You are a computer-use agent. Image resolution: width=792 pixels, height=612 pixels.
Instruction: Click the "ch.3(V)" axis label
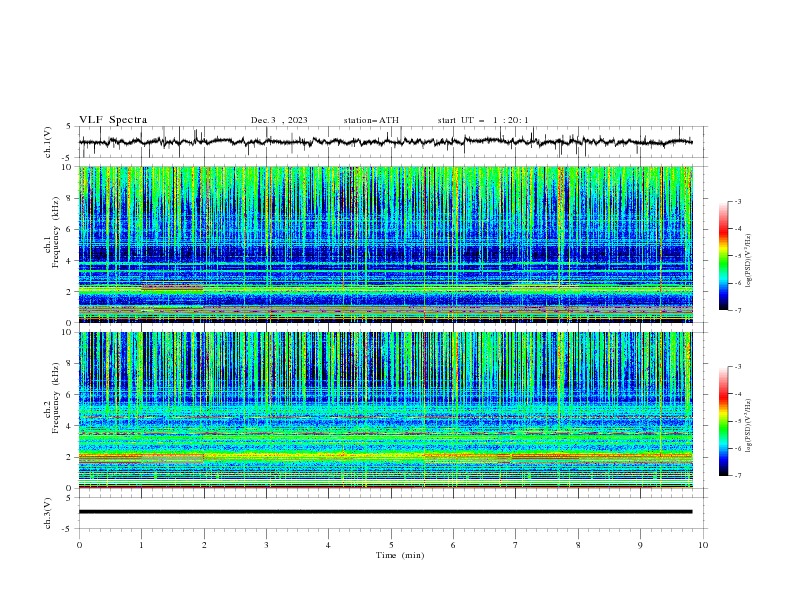tap(48, 513)
